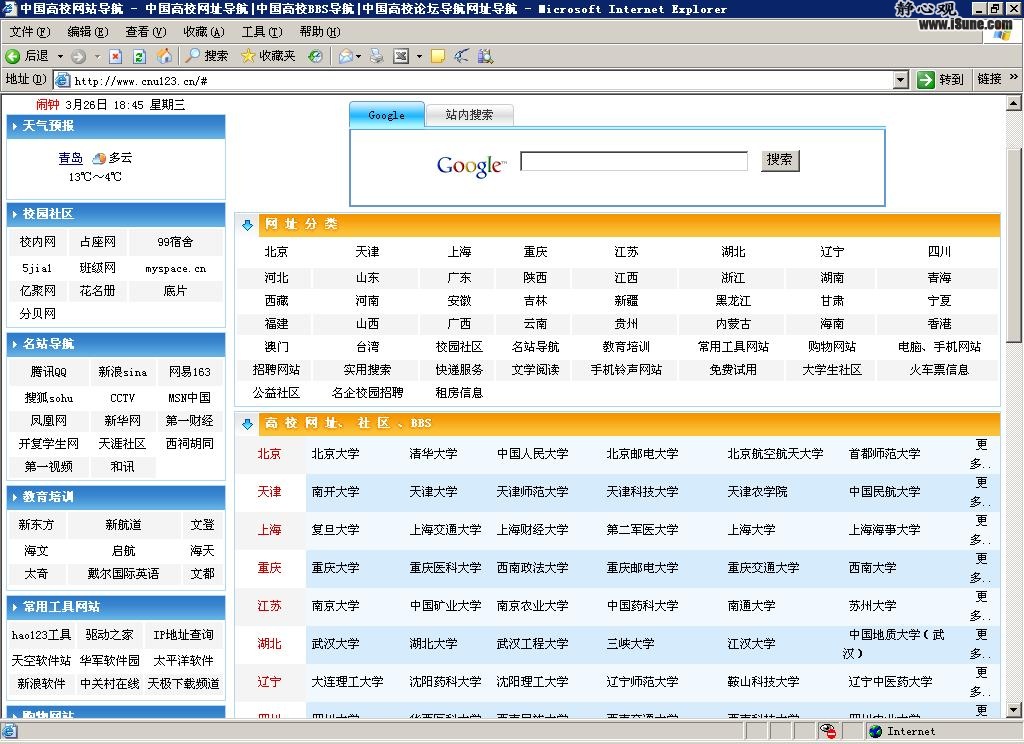Click the Messenger toolbar icon

(462, 56)
